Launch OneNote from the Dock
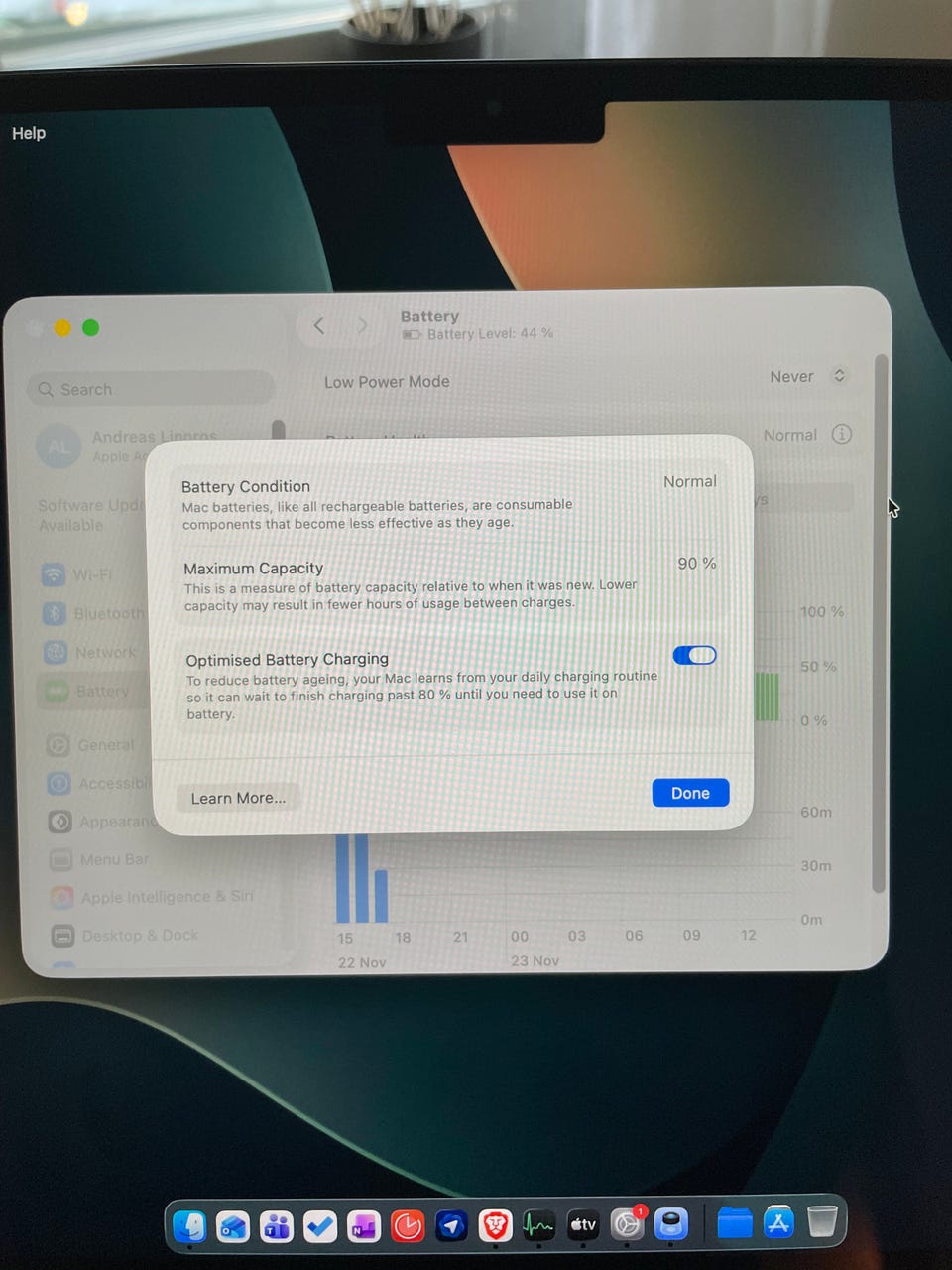952x1270 pixels. click(364, 1226)
